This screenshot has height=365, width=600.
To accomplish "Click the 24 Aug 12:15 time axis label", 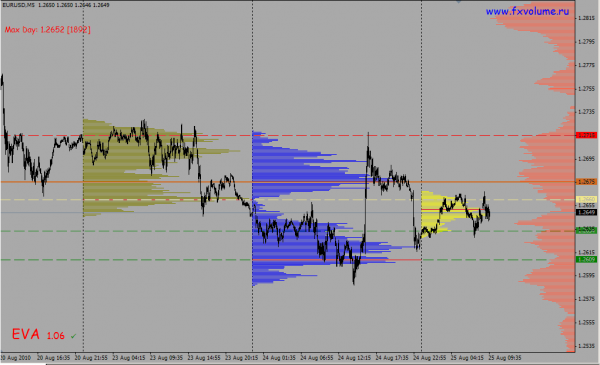I will coord(354,358).
